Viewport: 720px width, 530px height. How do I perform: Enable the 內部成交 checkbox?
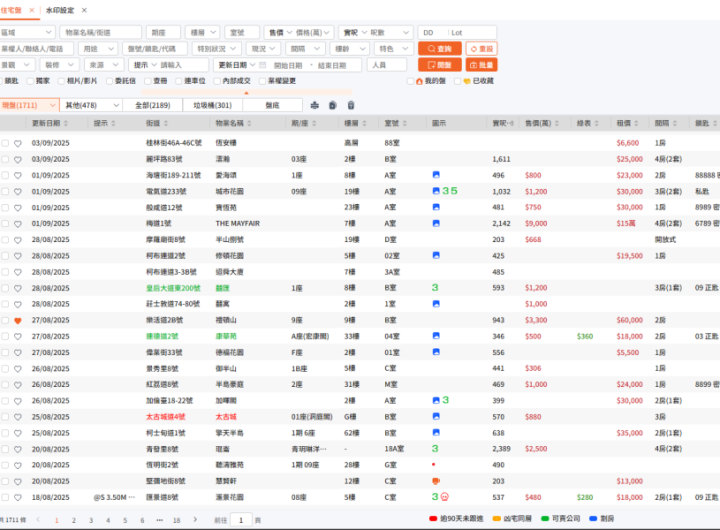tap(218, 81)
